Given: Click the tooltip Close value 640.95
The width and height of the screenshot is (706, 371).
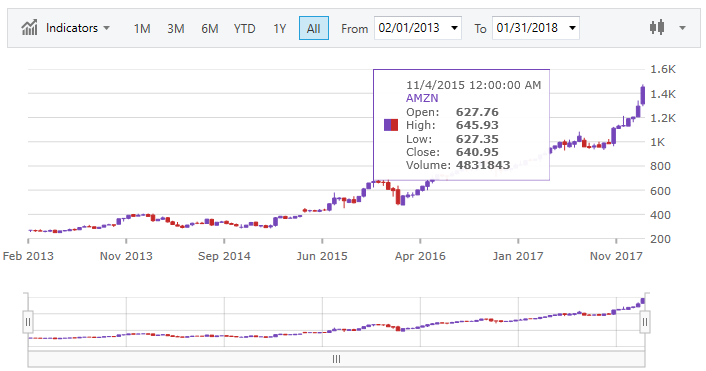Looking at the screenshot, I should point(477,152).
